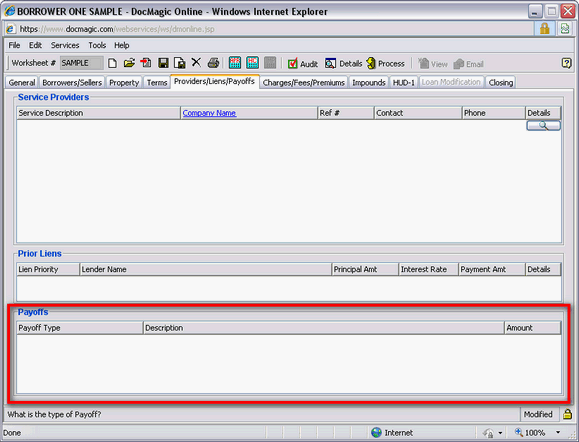Click the status bar yellow lock icon
The height and width of the screenshot is (442, 579).
pyautogui.click(x=568, y=414)
